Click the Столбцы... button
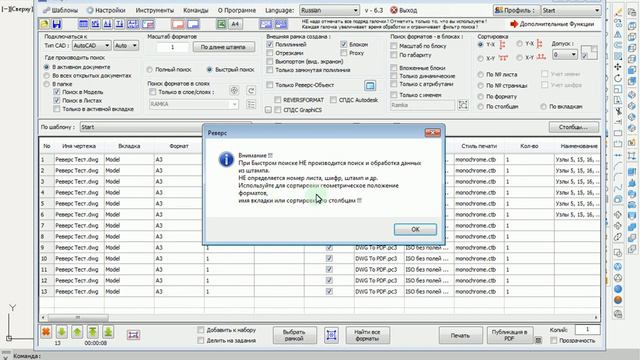The height and width of the screenshot is (360, 640). [x=573, y=127]
